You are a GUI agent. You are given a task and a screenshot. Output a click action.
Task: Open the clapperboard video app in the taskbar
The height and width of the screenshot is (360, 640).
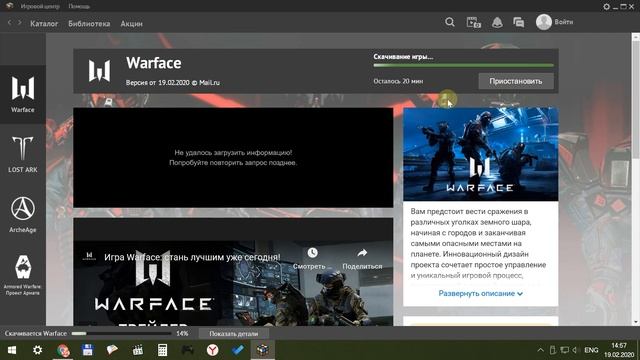pos(138,350)
